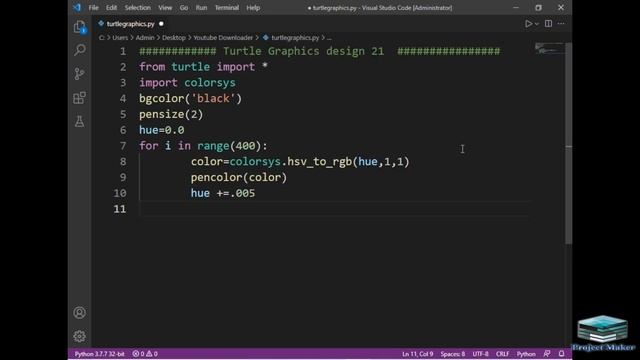640x360 pixels.
Task: Click line number 11 in the gutter
Action: pos(120,209)
